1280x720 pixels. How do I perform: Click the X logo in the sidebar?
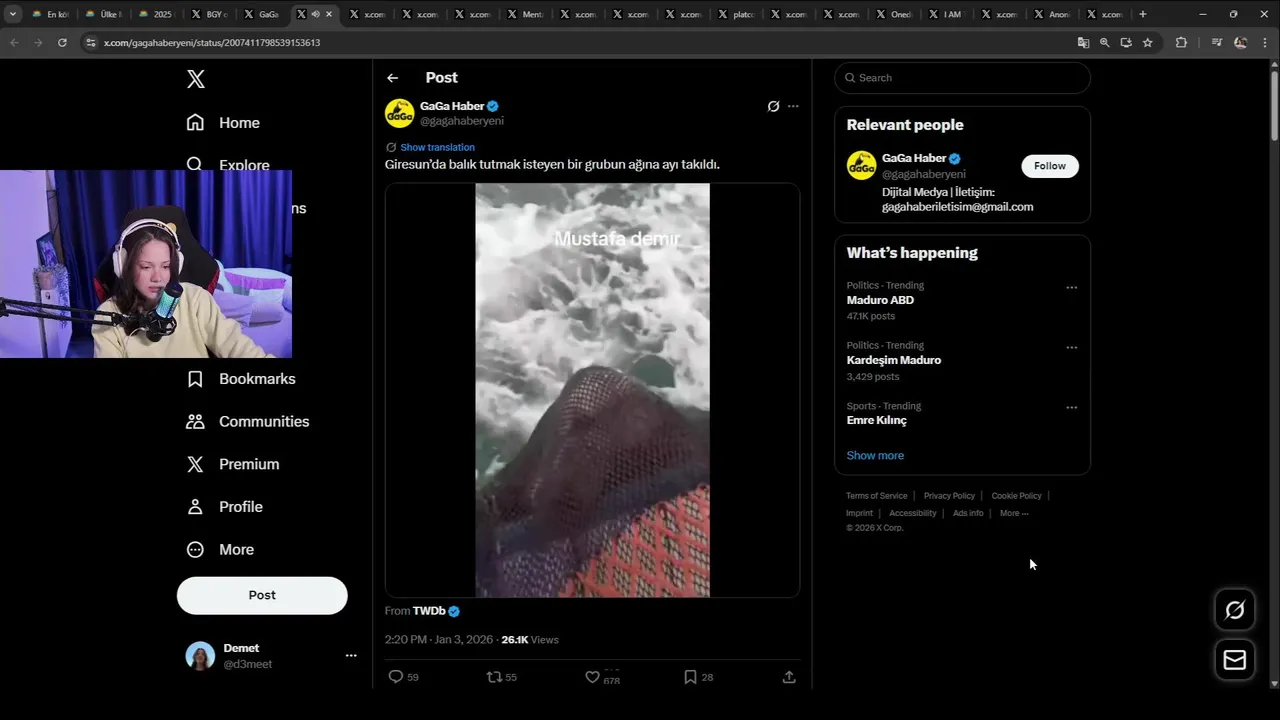(196, 80)
